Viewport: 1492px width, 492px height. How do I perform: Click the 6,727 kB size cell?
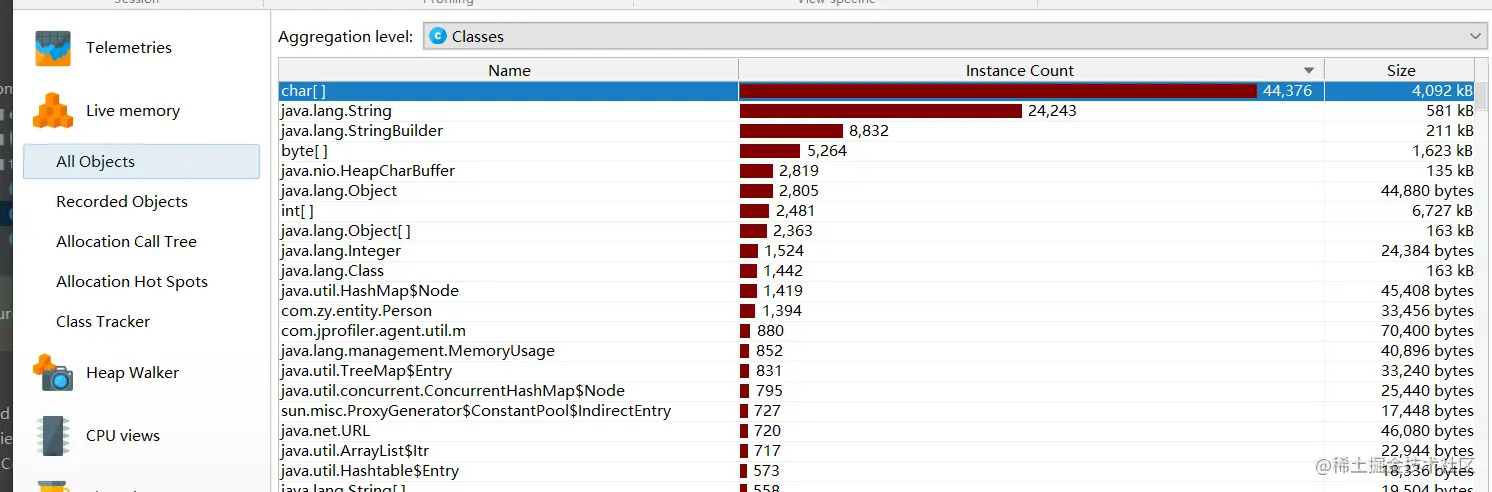coord(1400,211)
